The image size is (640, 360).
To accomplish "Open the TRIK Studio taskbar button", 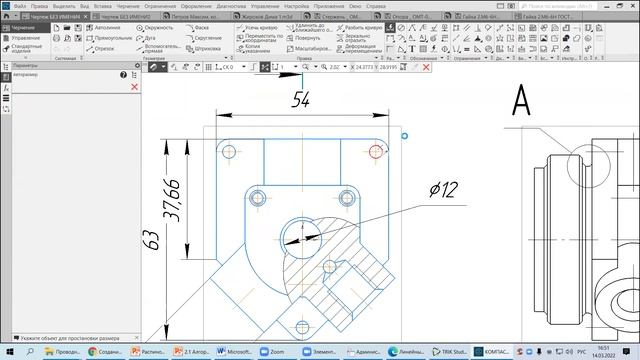I will pos(450,351).
